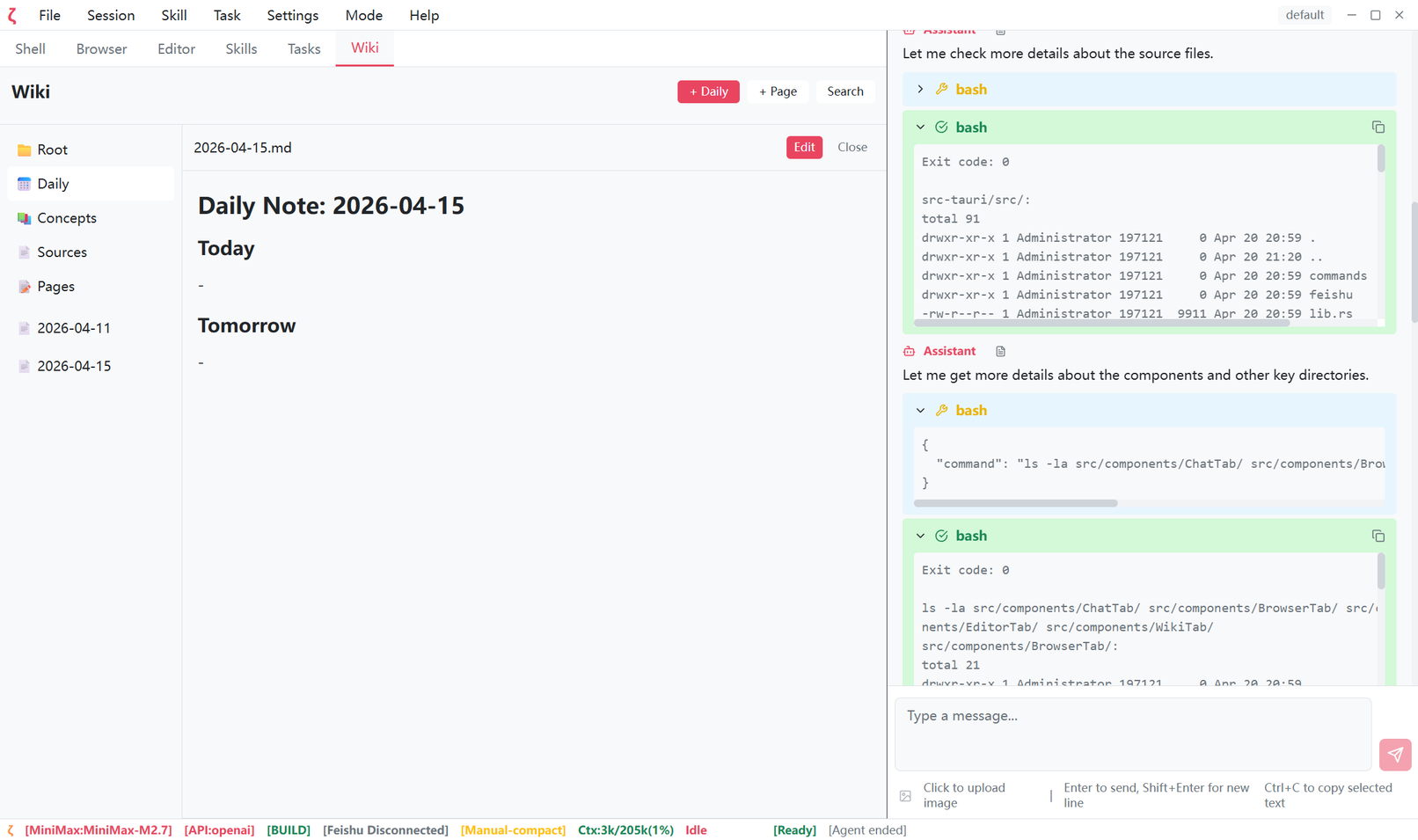This screenshot has height=840, width=1418.
Task: Click the + Page button
Action: [x=778, y=91]
